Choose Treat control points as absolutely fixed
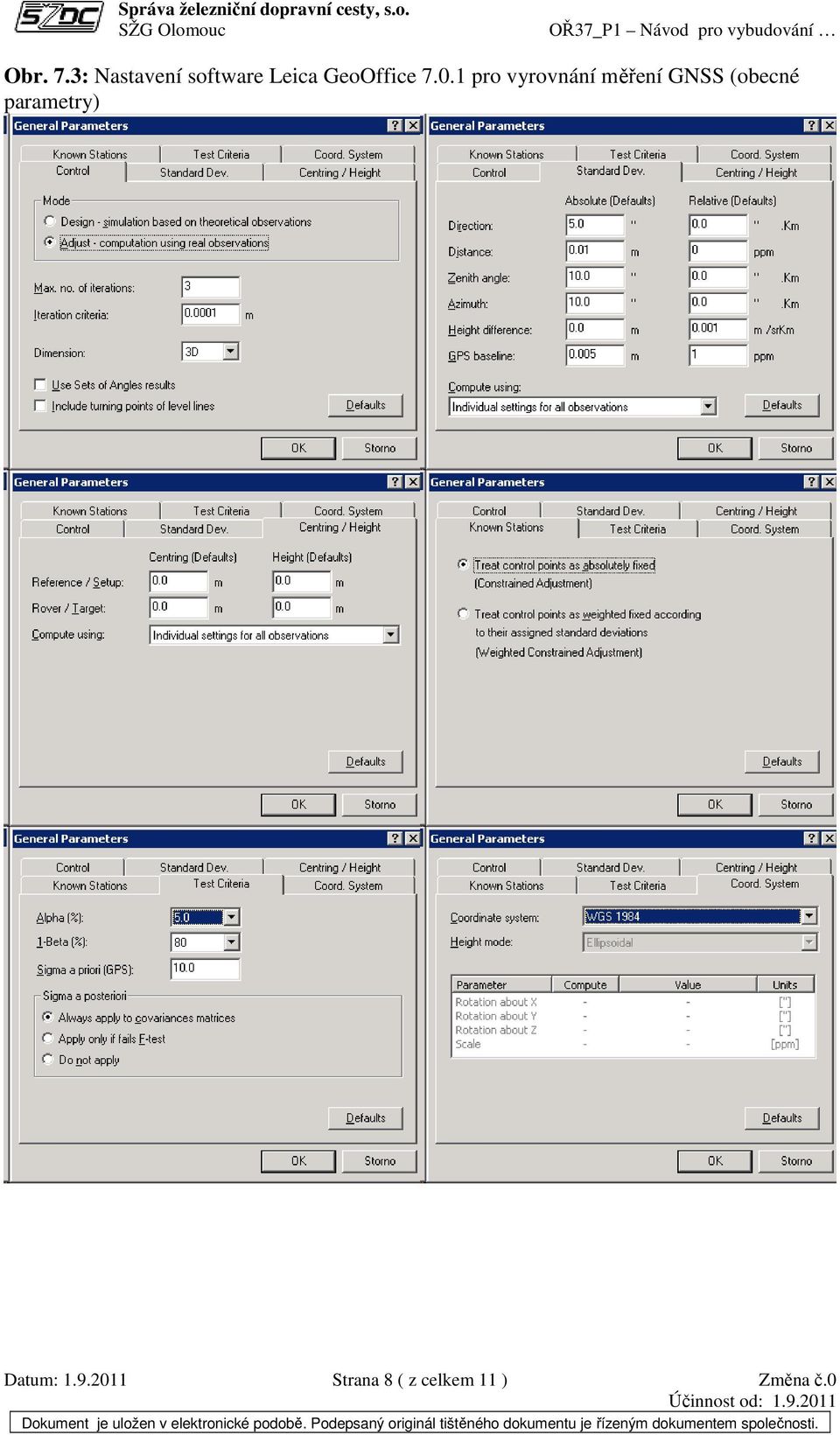 click(464, 564)
